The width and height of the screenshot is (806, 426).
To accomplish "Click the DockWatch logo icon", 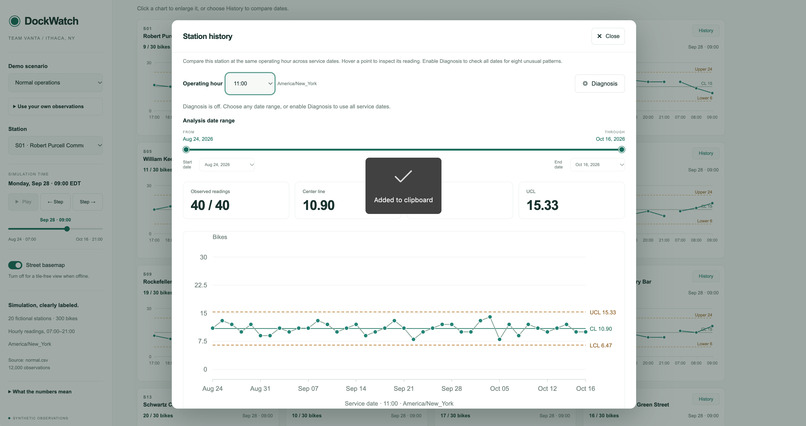I will (14, 21).
